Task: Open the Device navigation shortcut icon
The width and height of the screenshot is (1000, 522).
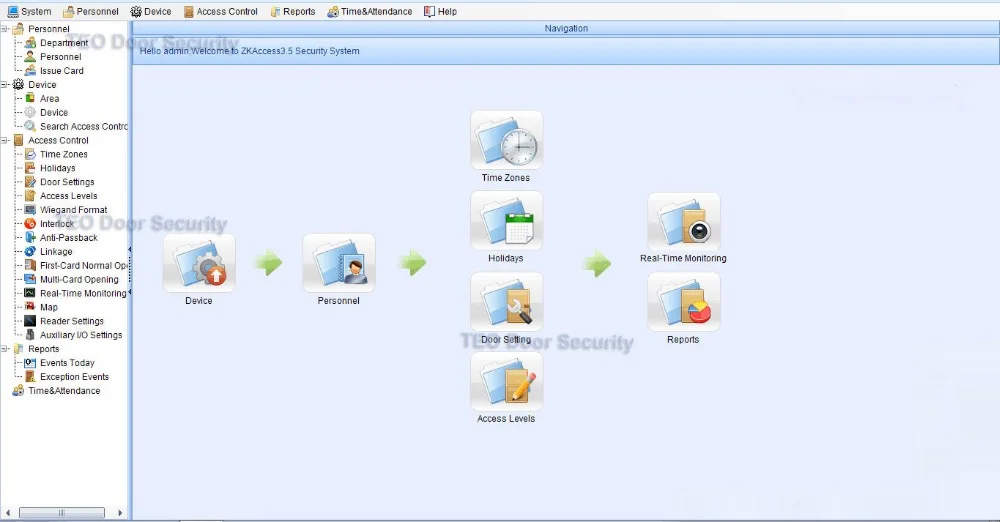Action: [x=199, y=263]
